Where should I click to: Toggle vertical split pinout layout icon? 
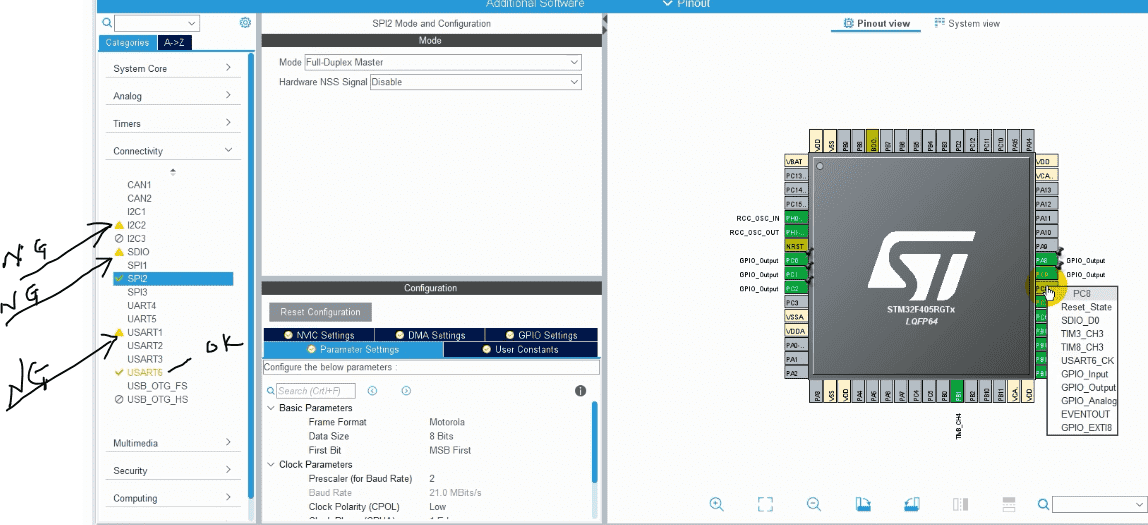tap(961, 504)
